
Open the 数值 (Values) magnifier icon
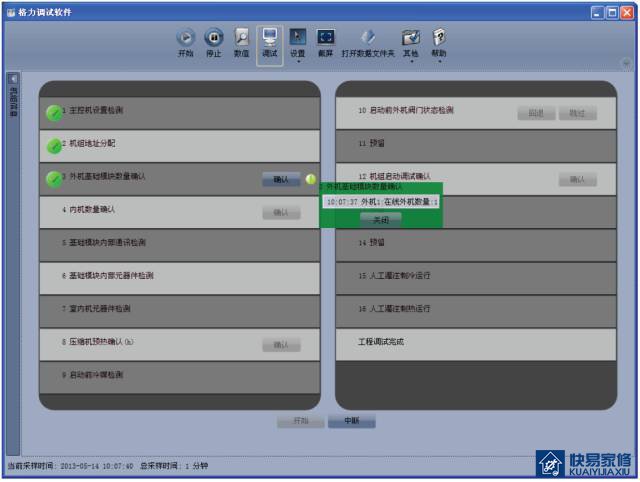coord(242,38)
